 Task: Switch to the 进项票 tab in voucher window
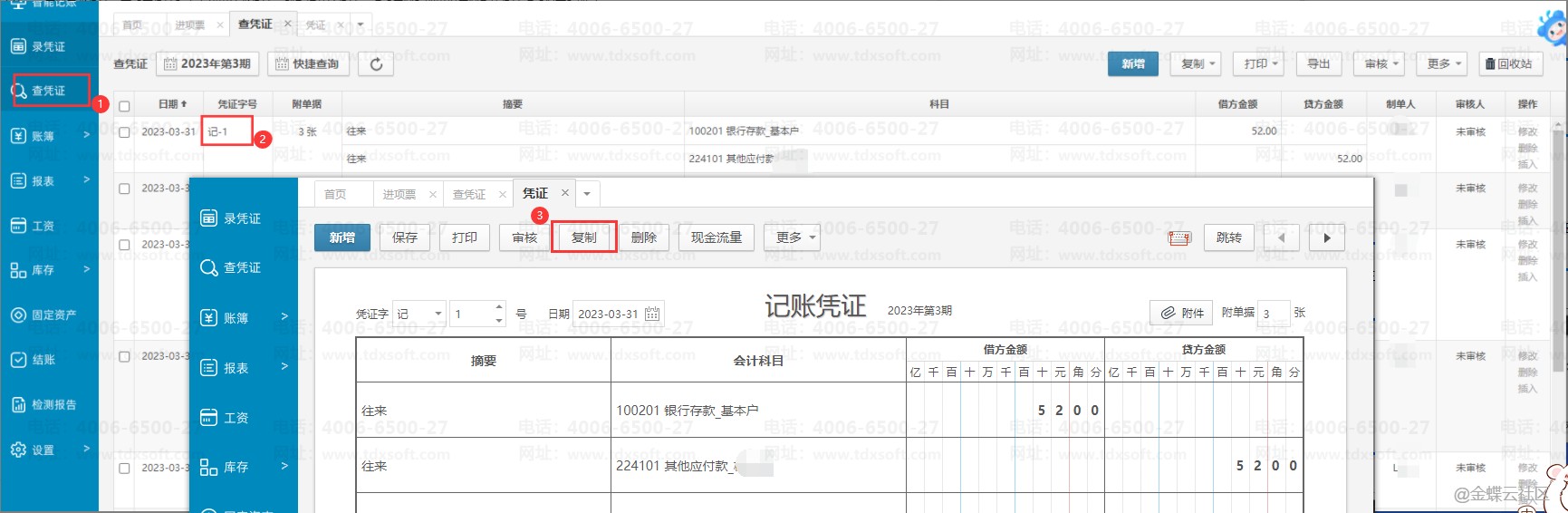[x=399, y=194]
